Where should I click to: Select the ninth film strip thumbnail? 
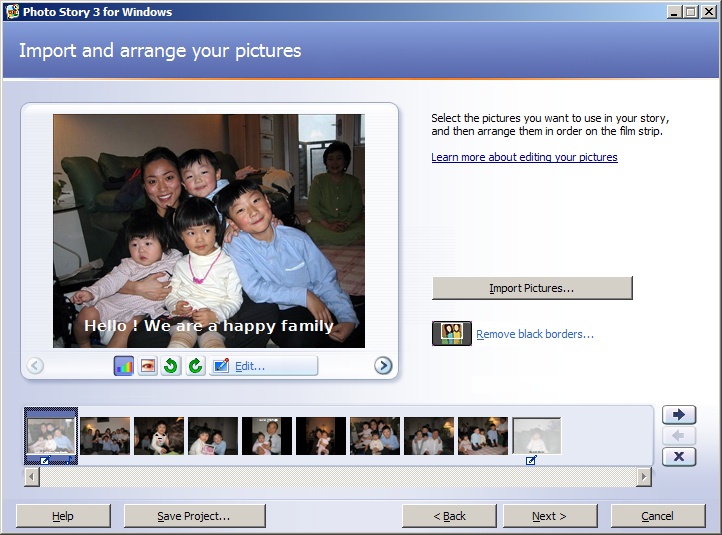tap(483, 436)
